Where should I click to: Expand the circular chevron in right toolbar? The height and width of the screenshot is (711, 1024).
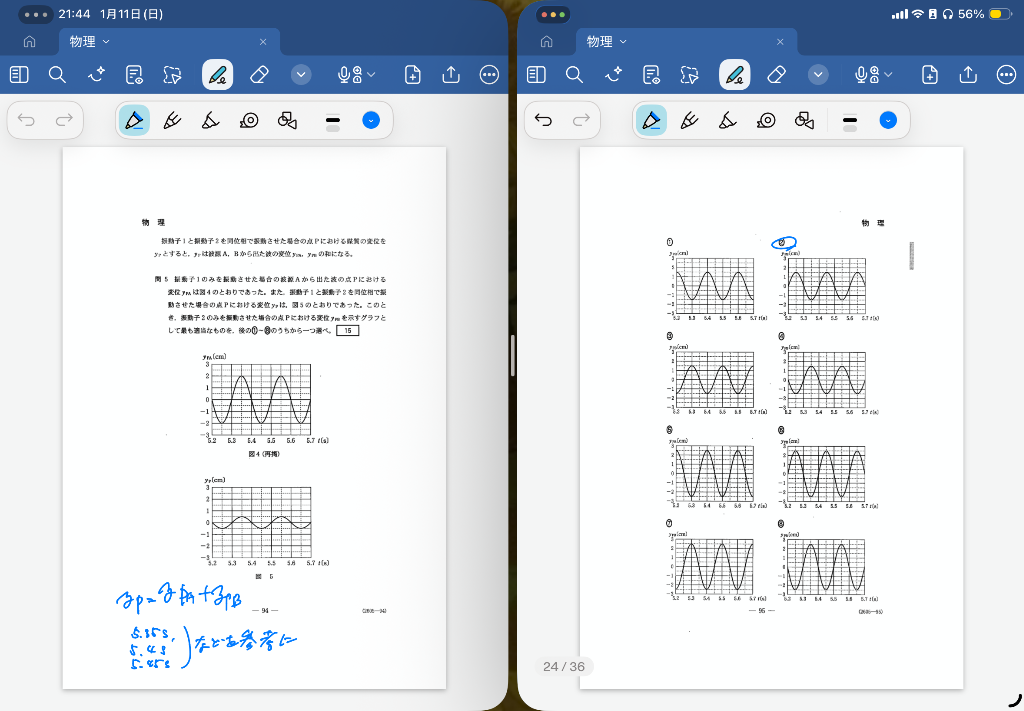pos(818,75)
